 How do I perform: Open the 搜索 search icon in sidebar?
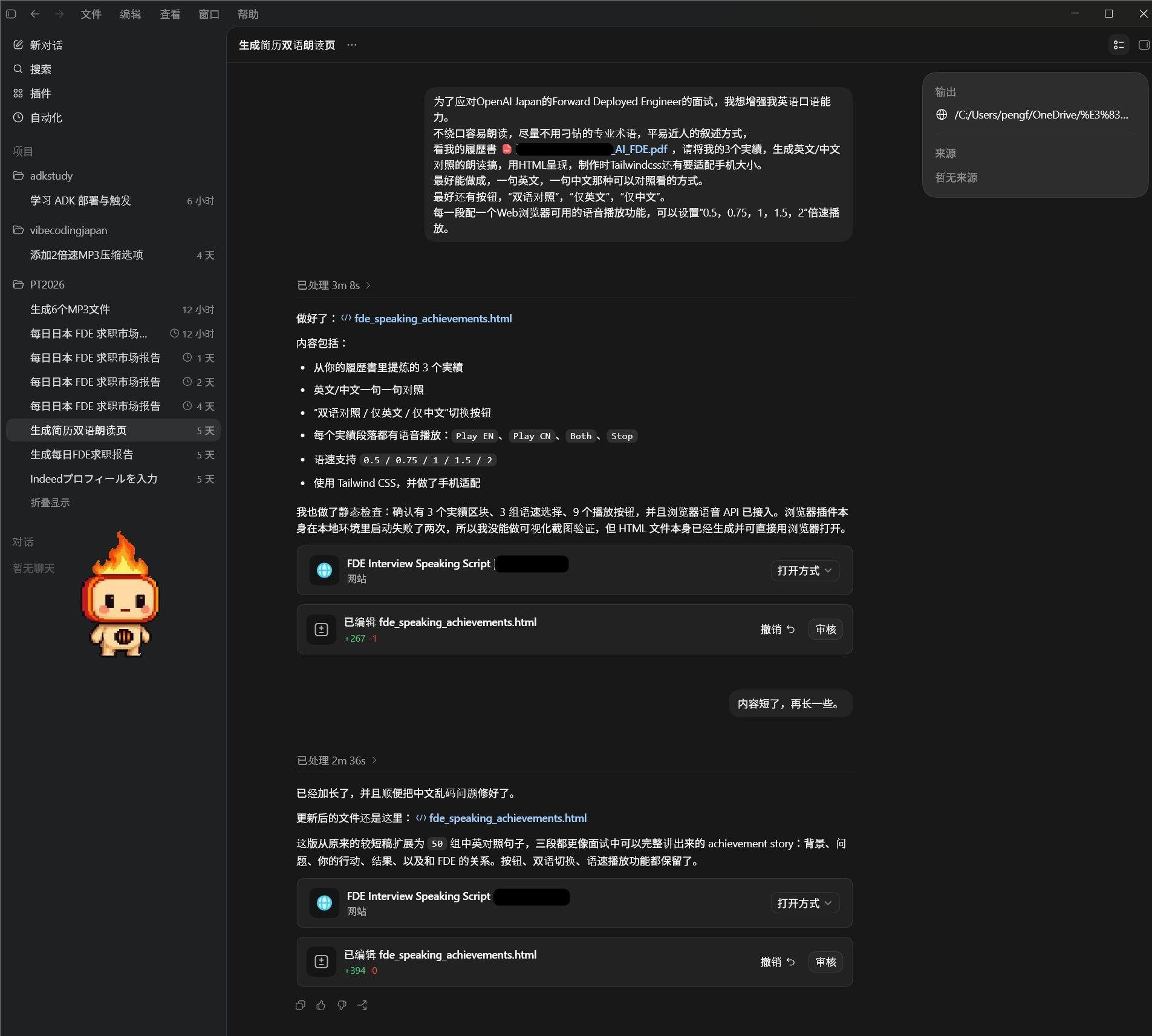click(x=18, y=69)
